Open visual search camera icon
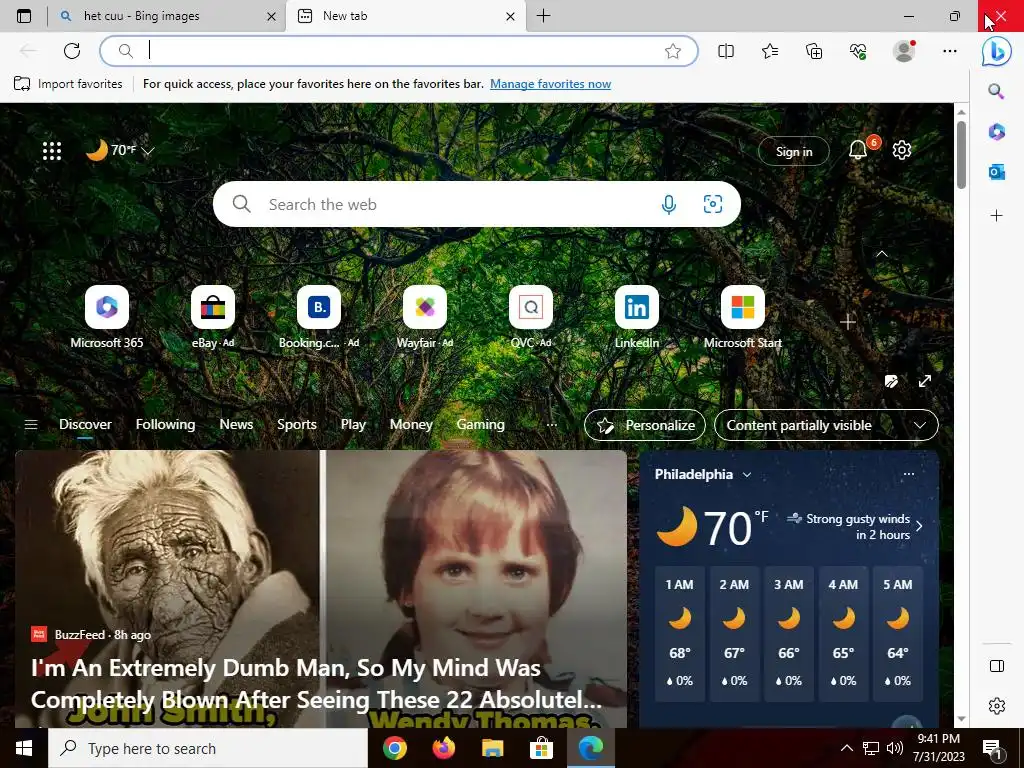Viewport: 1024px width, 768px height. pos(712,204)
